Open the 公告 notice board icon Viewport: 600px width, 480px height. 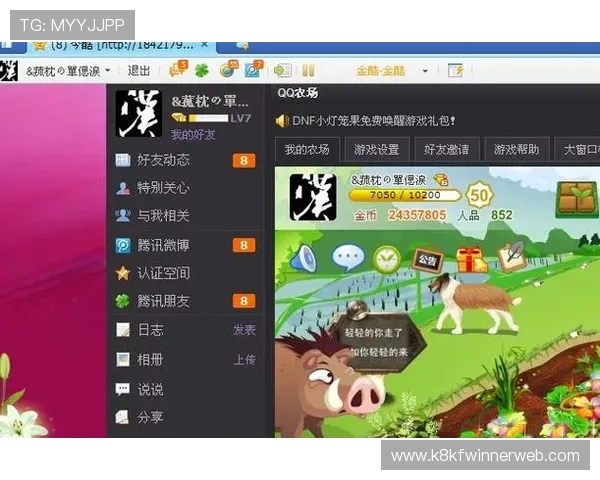(427, 261)
